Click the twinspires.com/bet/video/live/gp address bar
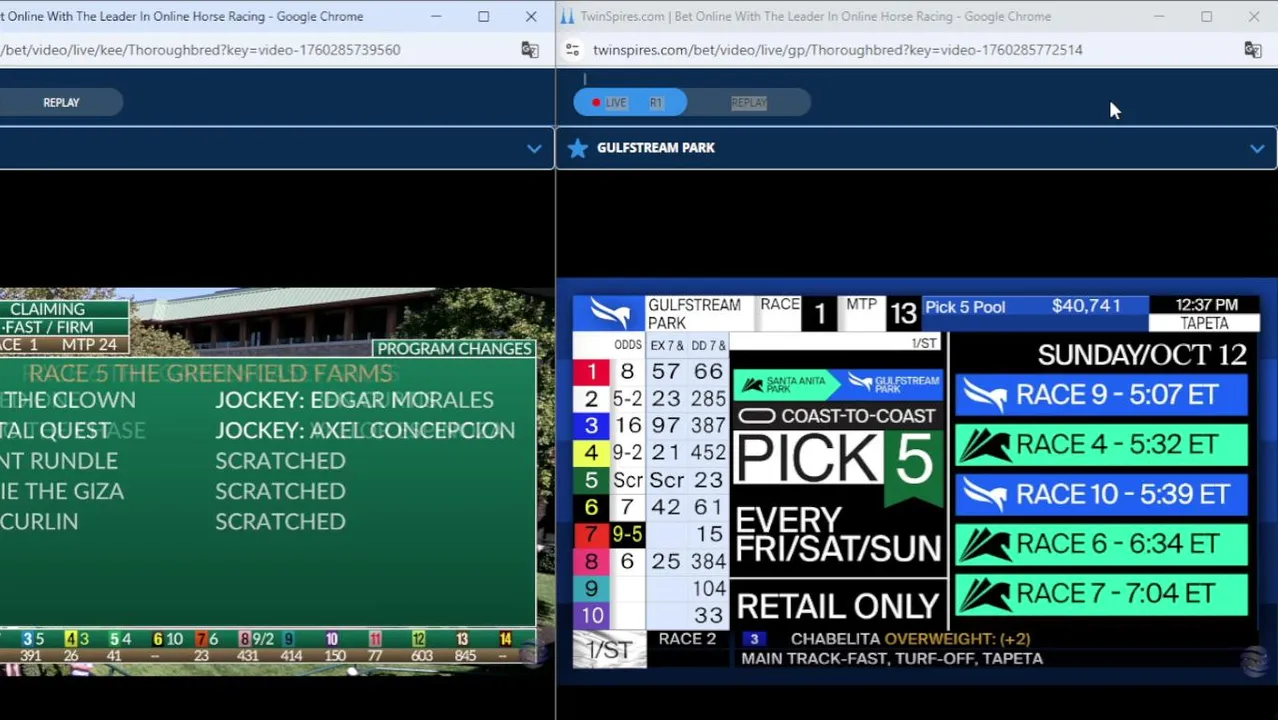 coord(838,50)
